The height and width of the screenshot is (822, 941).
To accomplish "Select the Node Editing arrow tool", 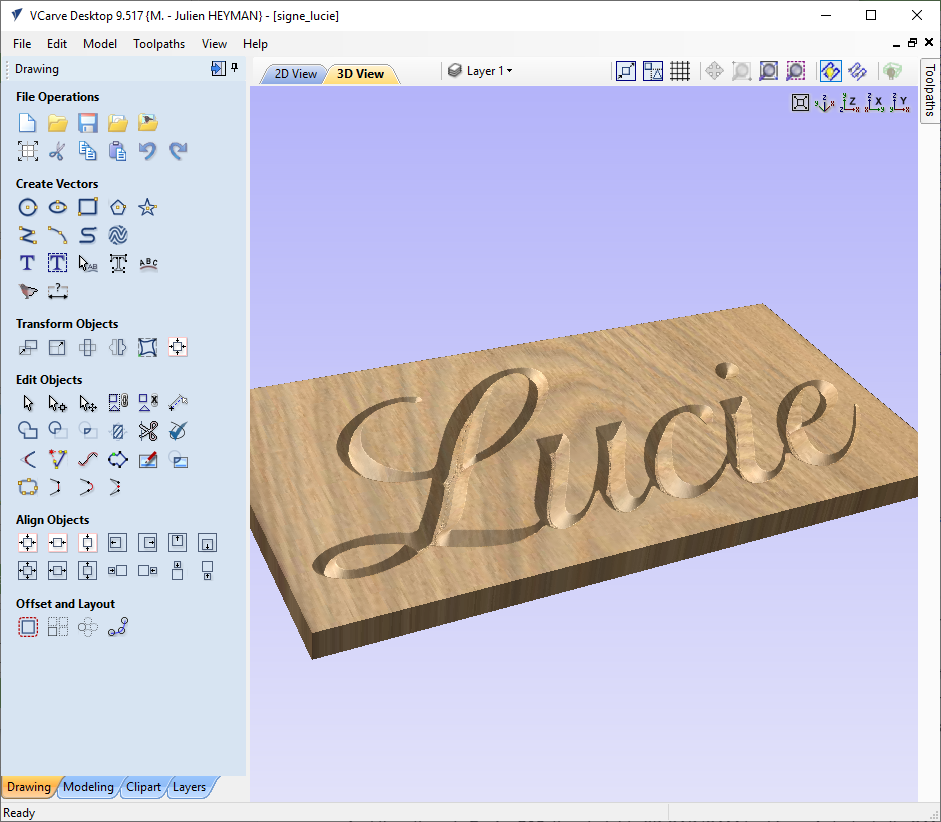I will pos(58,403).
